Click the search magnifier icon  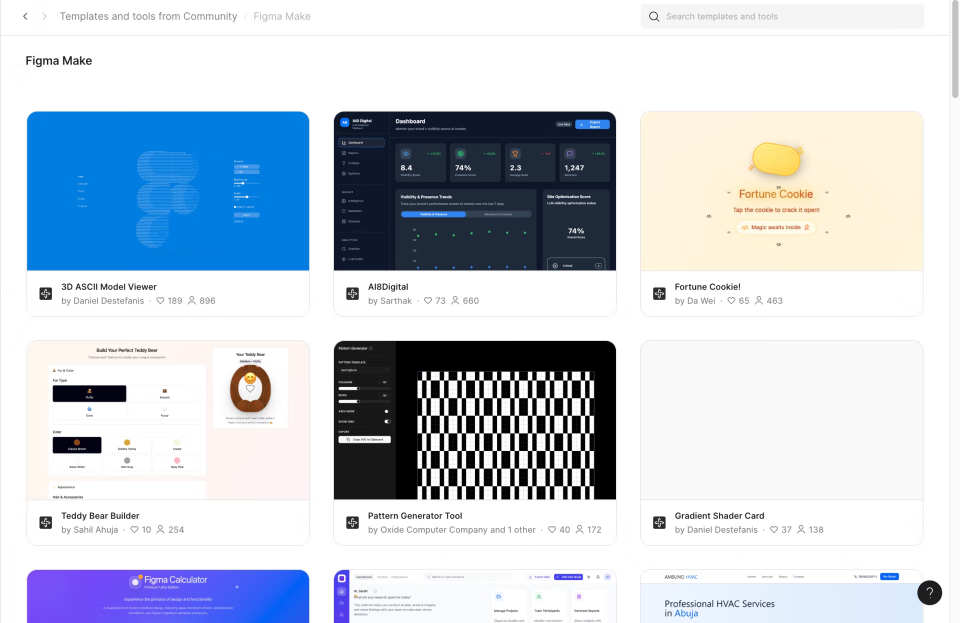(x=654, y=17)
